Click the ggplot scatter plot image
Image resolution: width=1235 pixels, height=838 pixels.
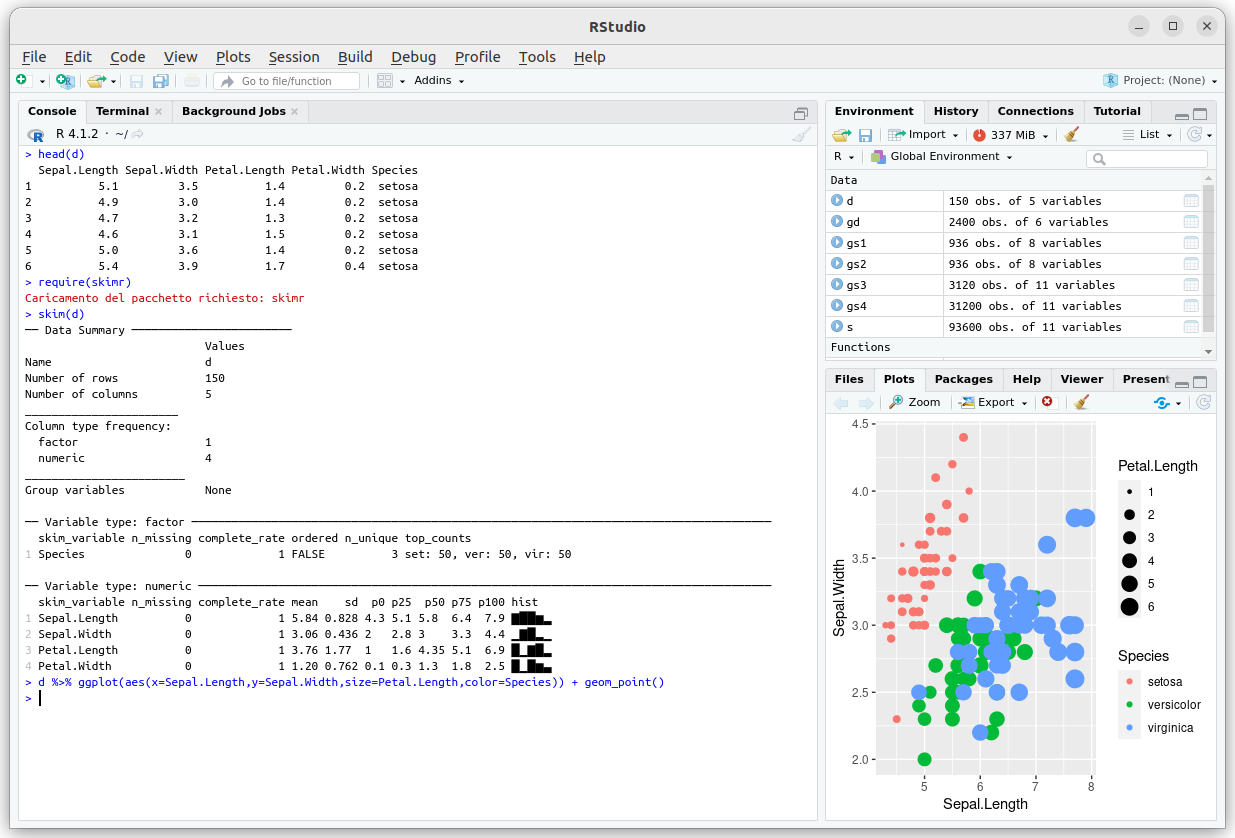[x=1020, y=615]
